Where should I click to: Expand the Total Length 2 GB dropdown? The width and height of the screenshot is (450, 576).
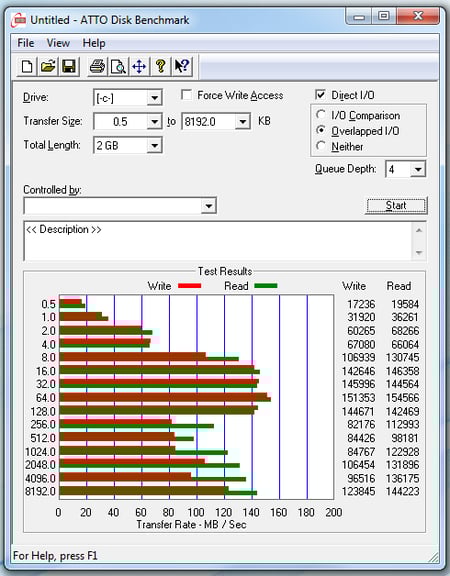[x=155, y=145]
